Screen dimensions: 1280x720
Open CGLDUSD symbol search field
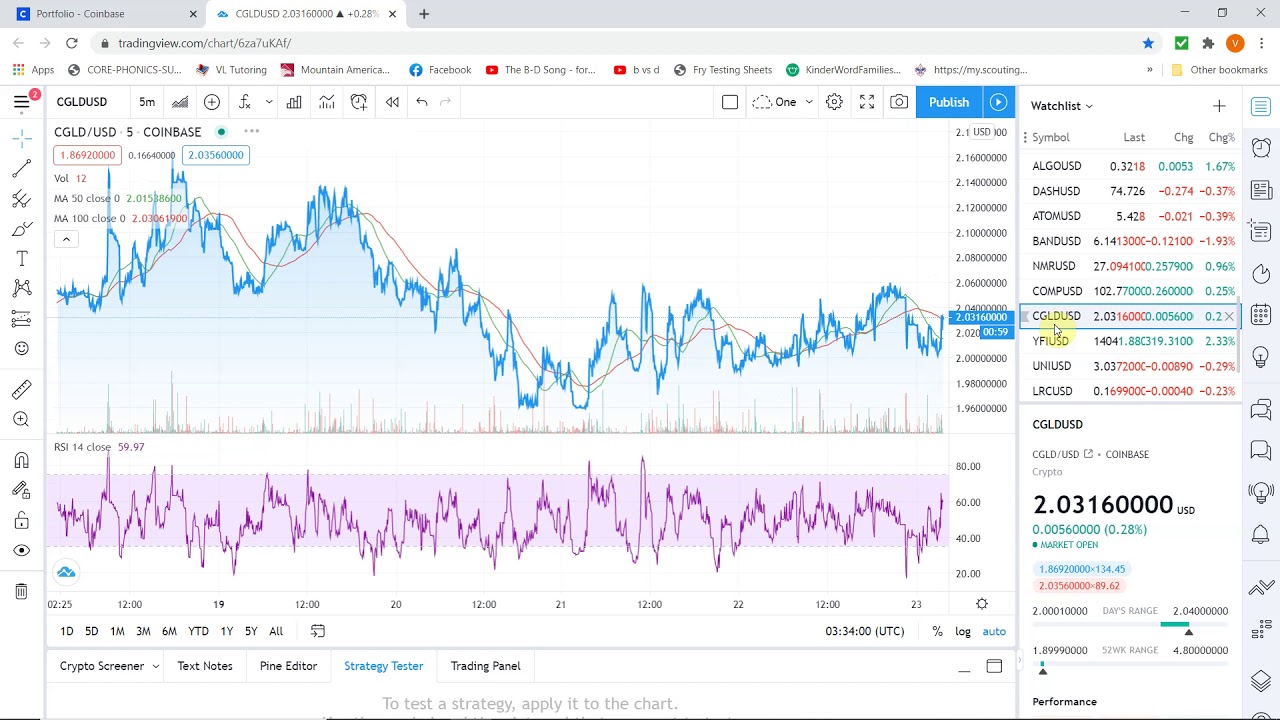82,102
